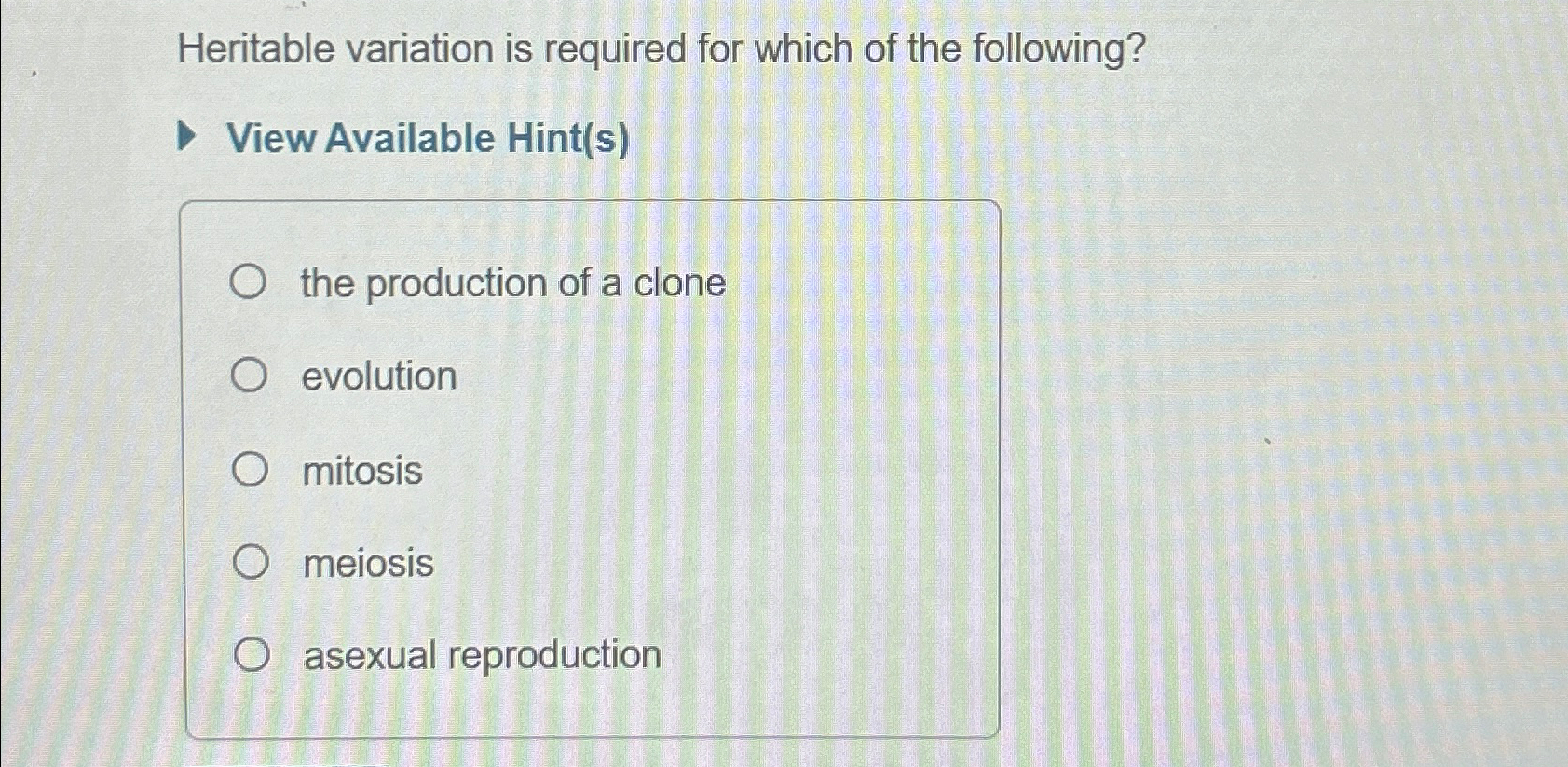The height and width of the screenshot is (767, 1568).
Task: Select the production of a clone option
Action: [x=249, y=281]
